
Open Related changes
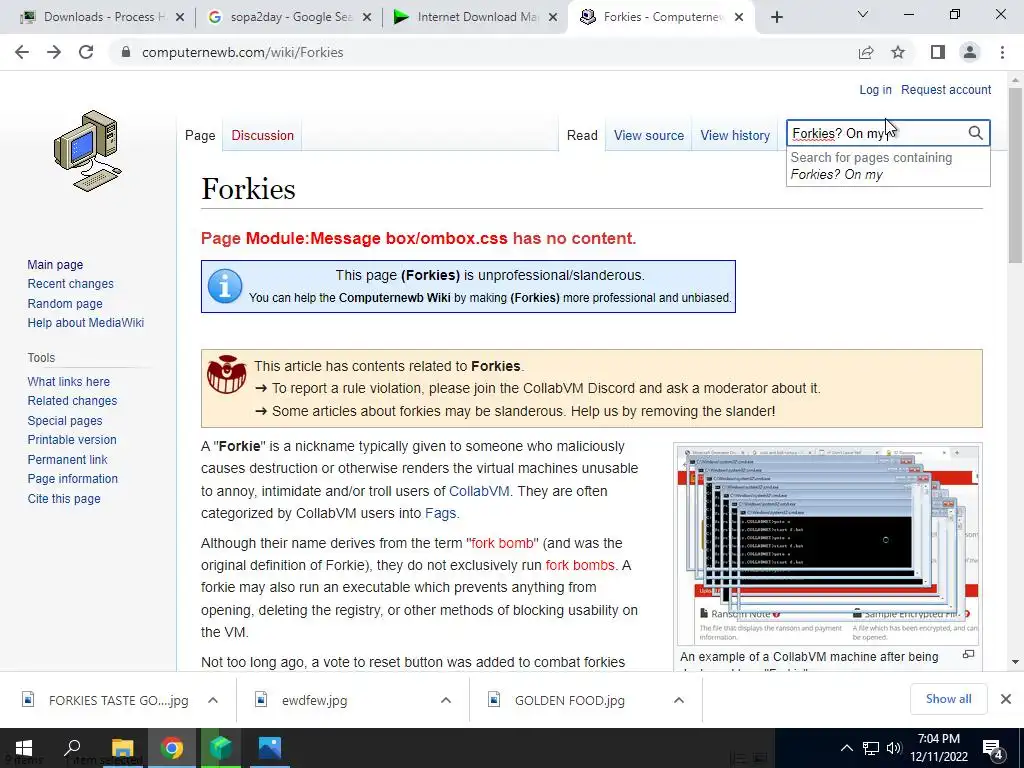72,400
